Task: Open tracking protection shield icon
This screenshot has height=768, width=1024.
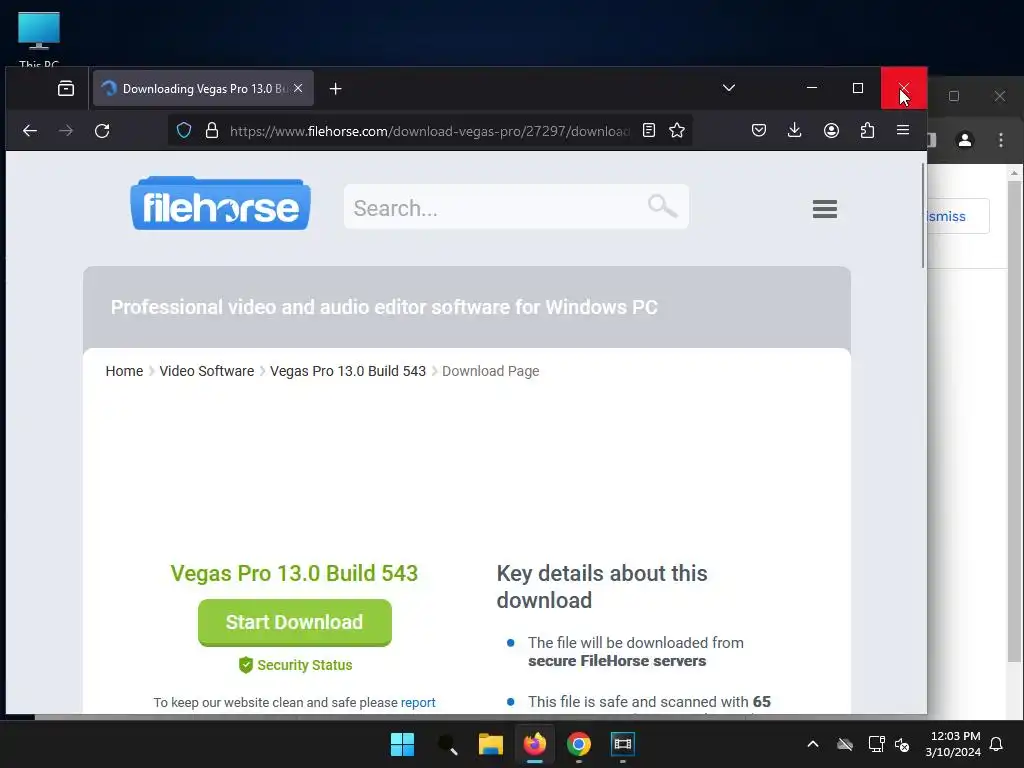Action: [184, 131]
